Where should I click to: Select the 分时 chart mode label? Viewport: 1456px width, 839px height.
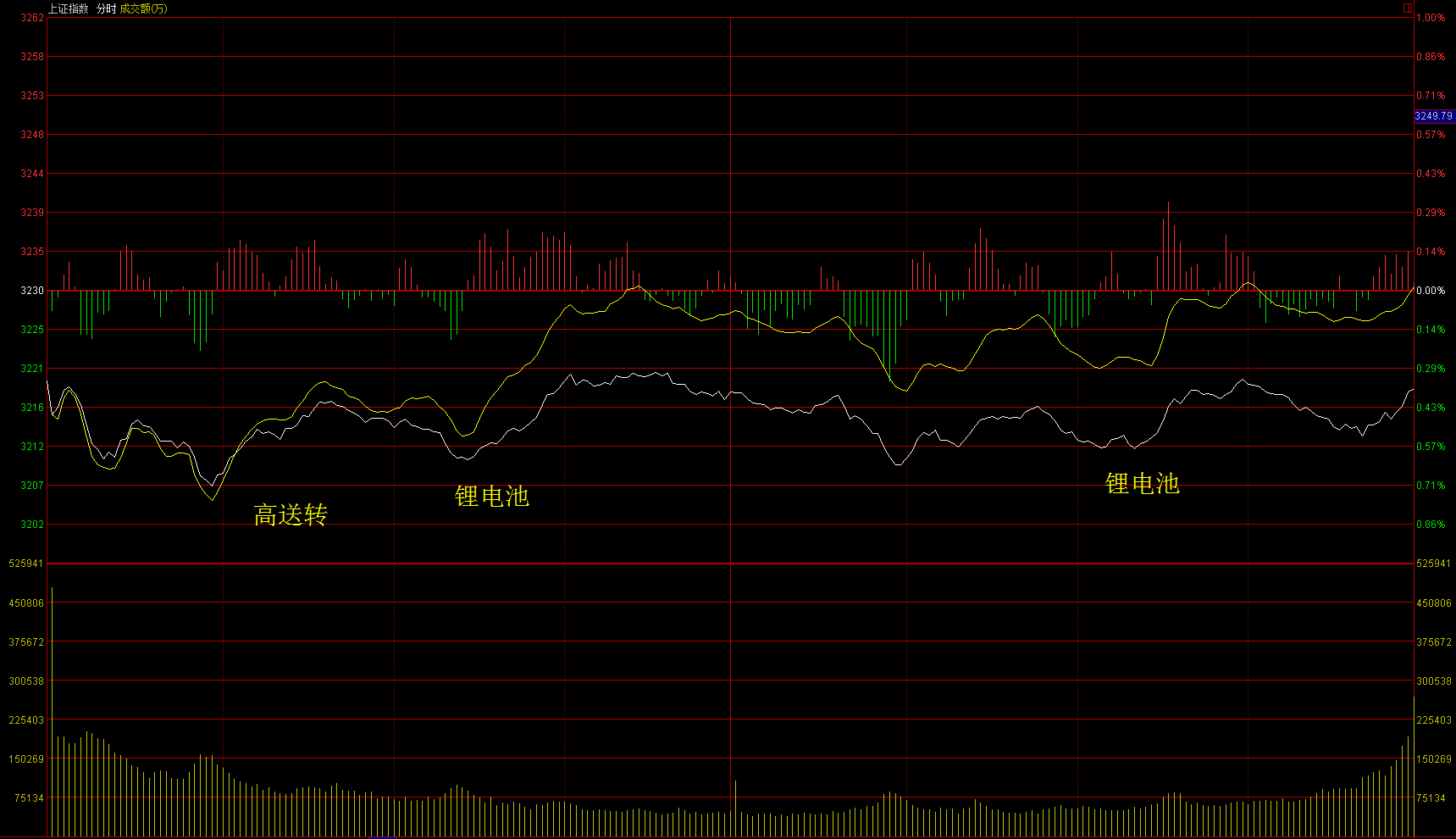(x=106, y=8)
